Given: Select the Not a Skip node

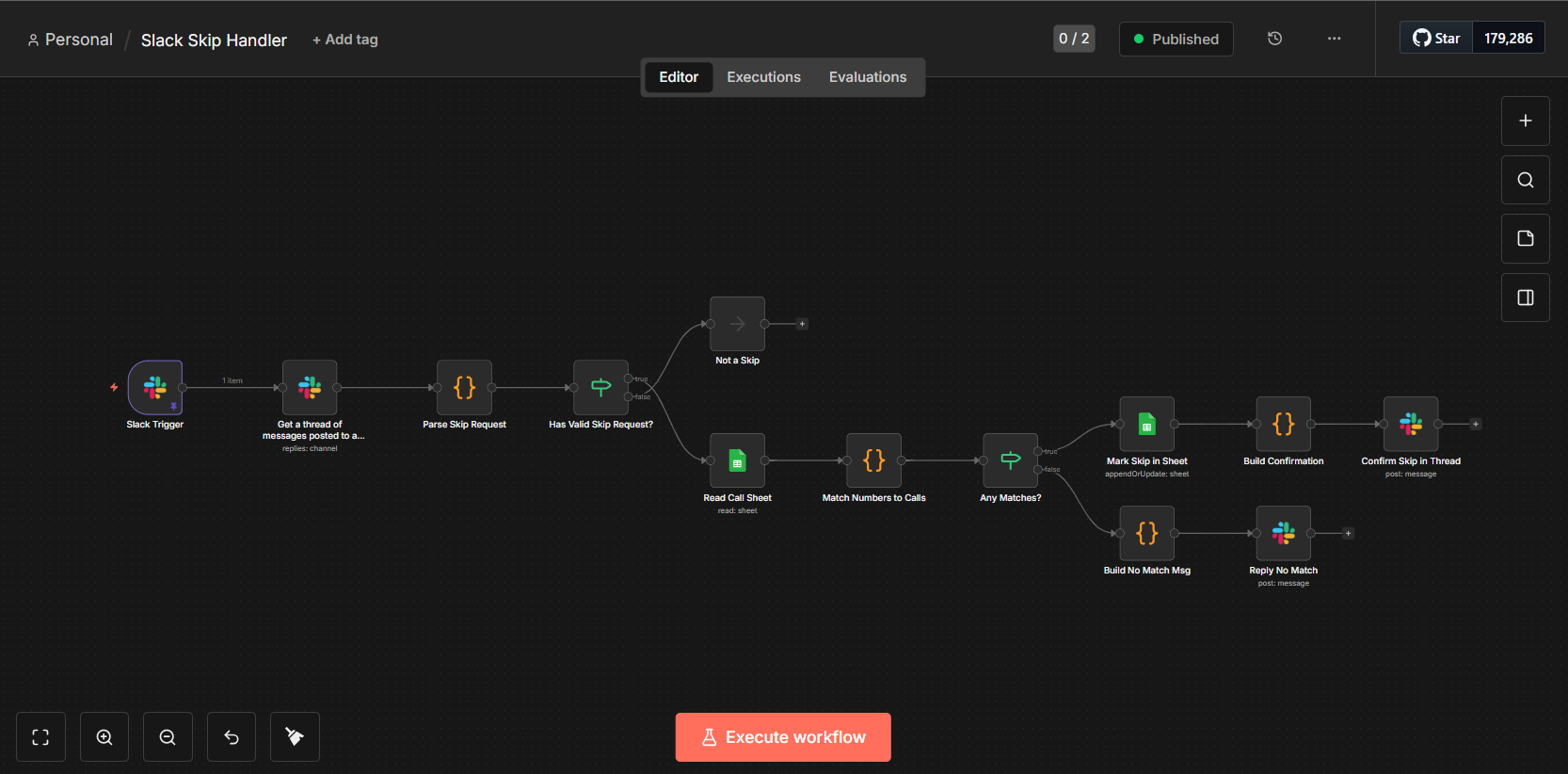Looking at the screenshot, I should tap(737, 324).
